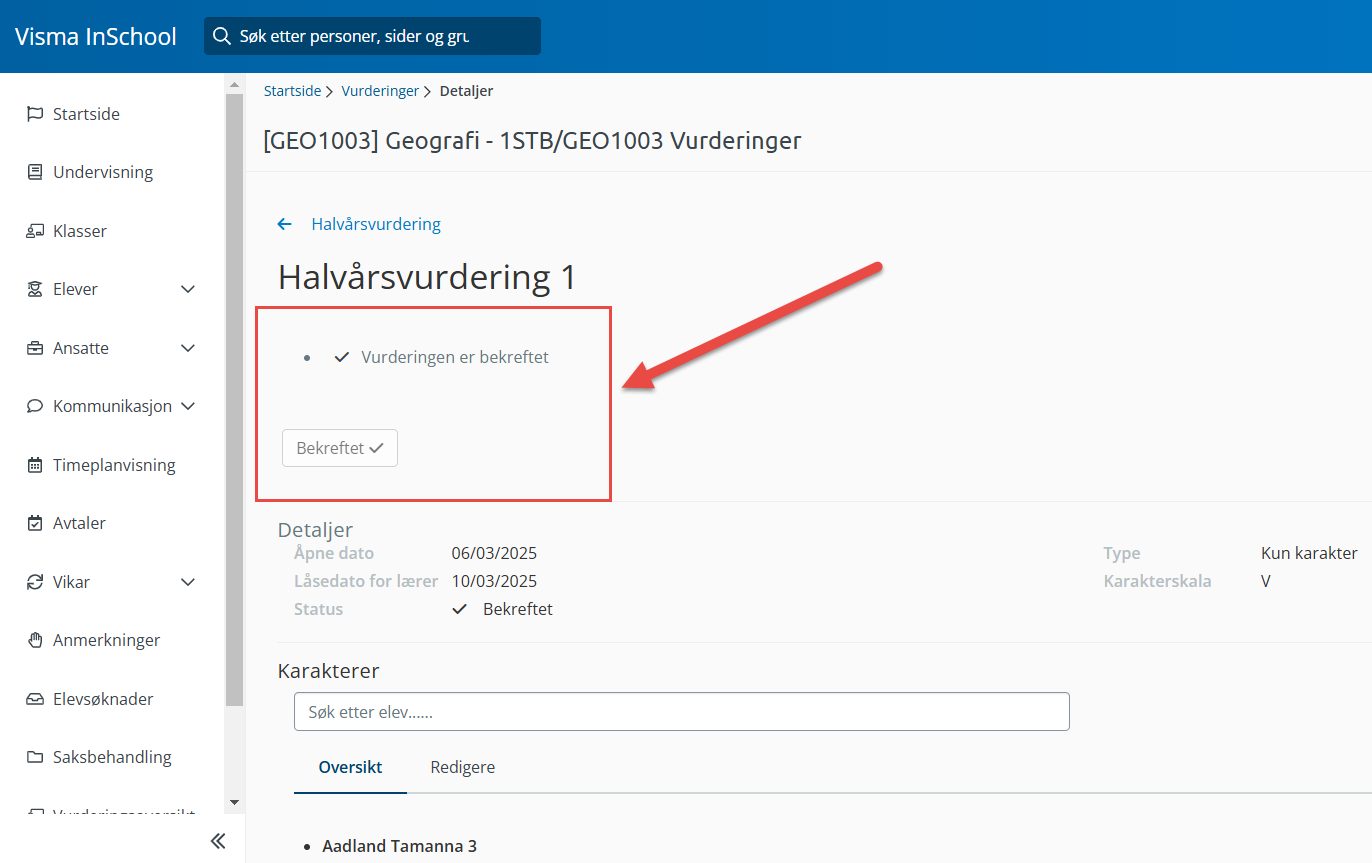Open Startside in the sidebar menu
Screen dimensions: 1372x863
click(86, 114)
